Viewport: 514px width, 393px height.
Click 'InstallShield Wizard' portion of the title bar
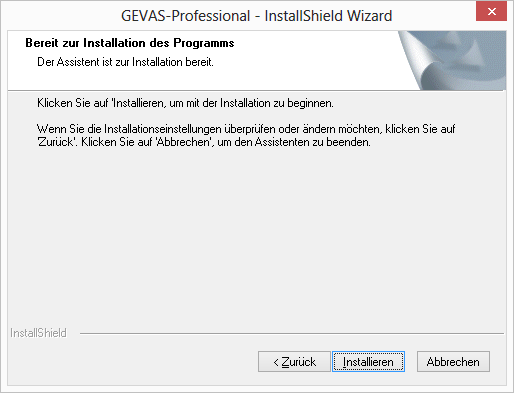point(328,16)
